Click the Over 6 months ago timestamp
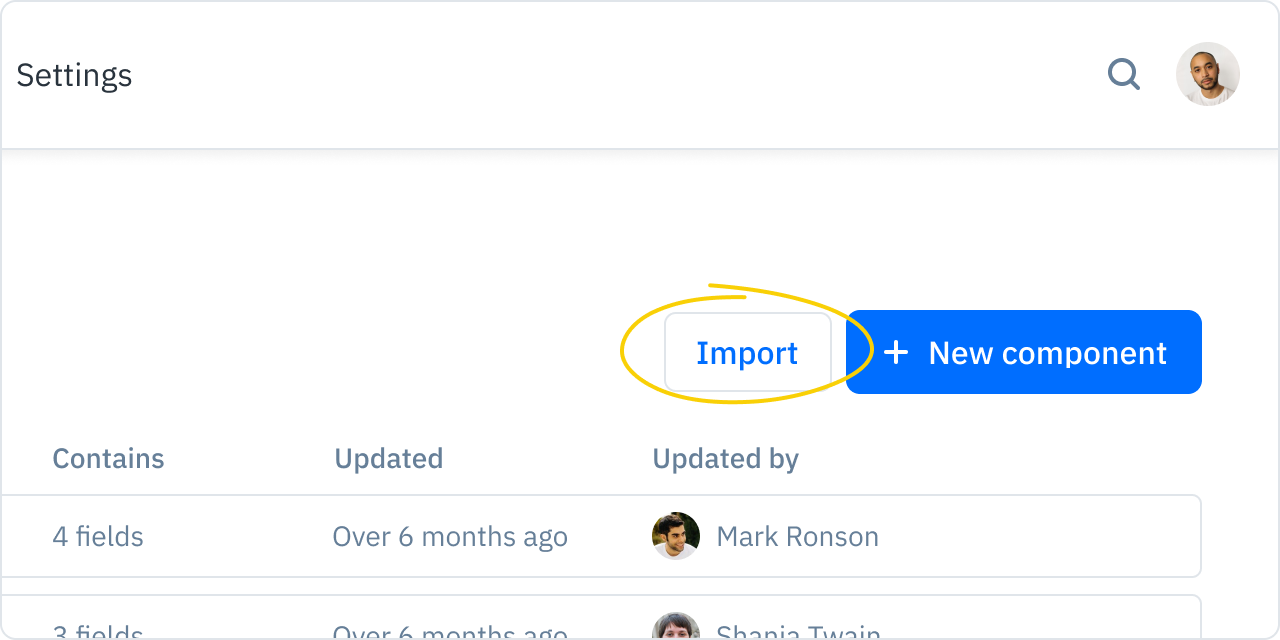This screenshot has height=640, width=1280. point(450,536)
